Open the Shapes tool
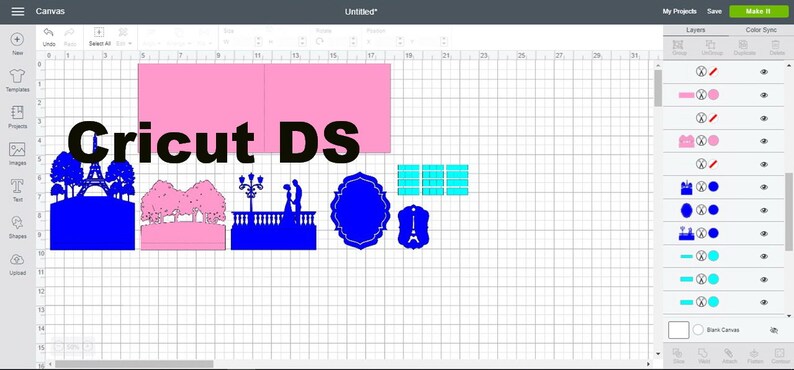Viewport: 794px width, 370px height. pos(17,223)
